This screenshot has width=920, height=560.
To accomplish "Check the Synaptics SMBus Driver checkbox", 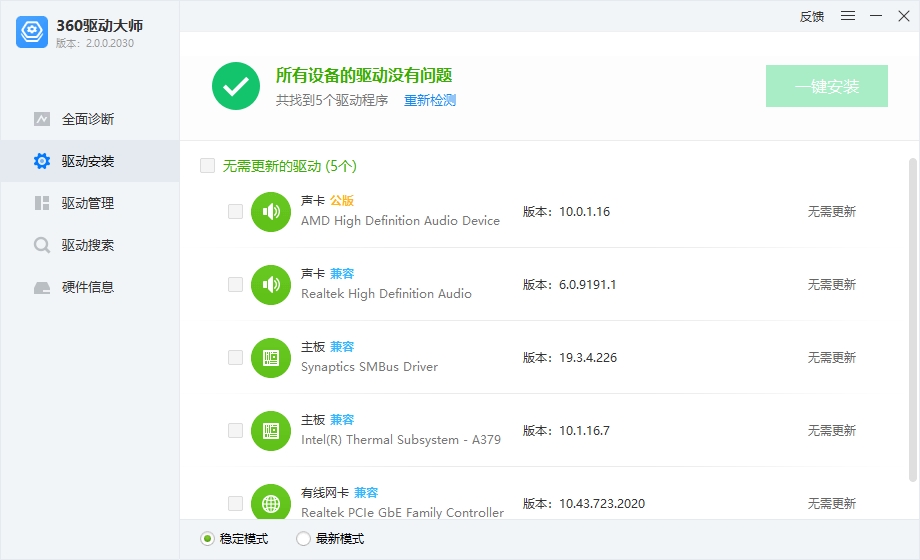I will click(235, 357).
